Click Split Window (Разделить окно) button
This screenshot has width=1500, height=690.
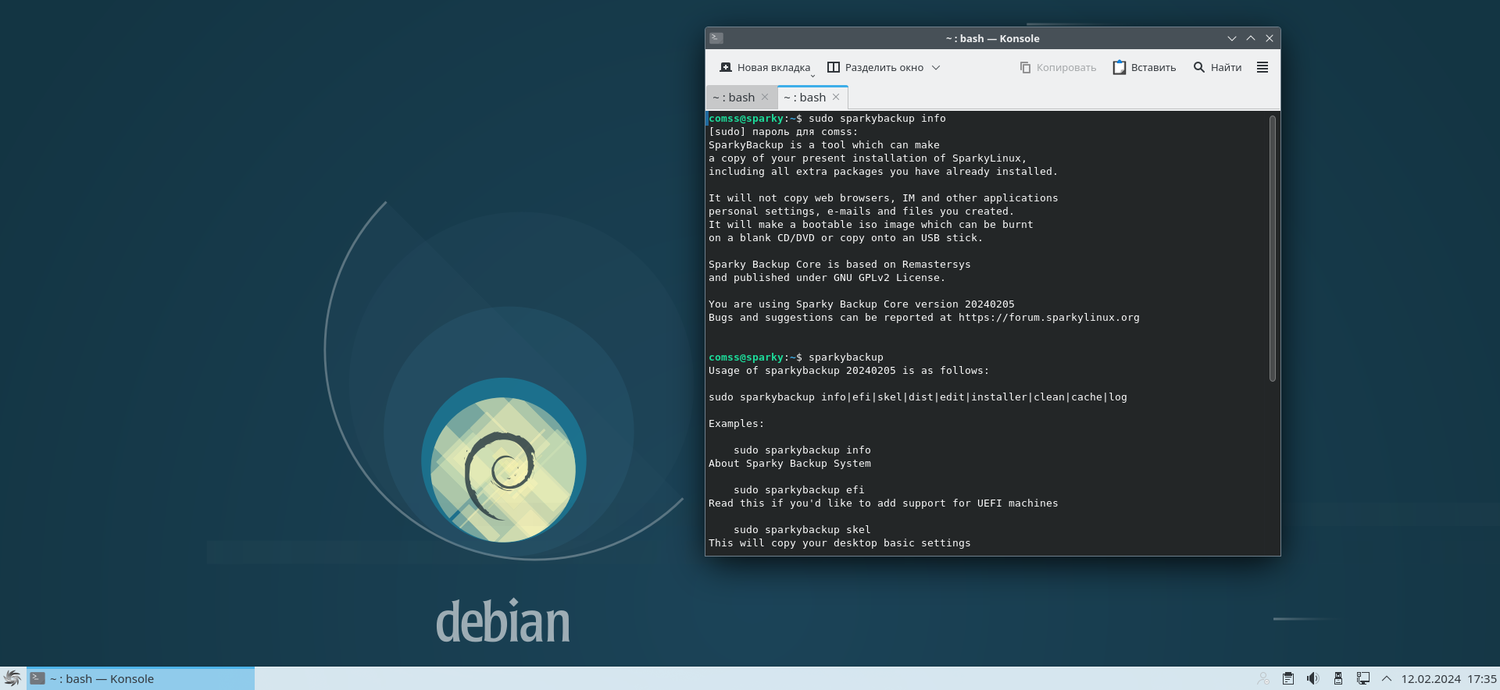[875, 67]
